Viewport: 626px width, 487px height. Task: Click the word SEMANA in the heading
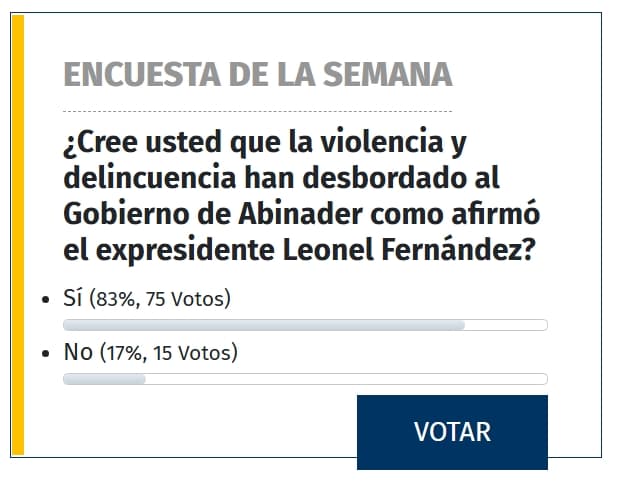click(388, 75)
